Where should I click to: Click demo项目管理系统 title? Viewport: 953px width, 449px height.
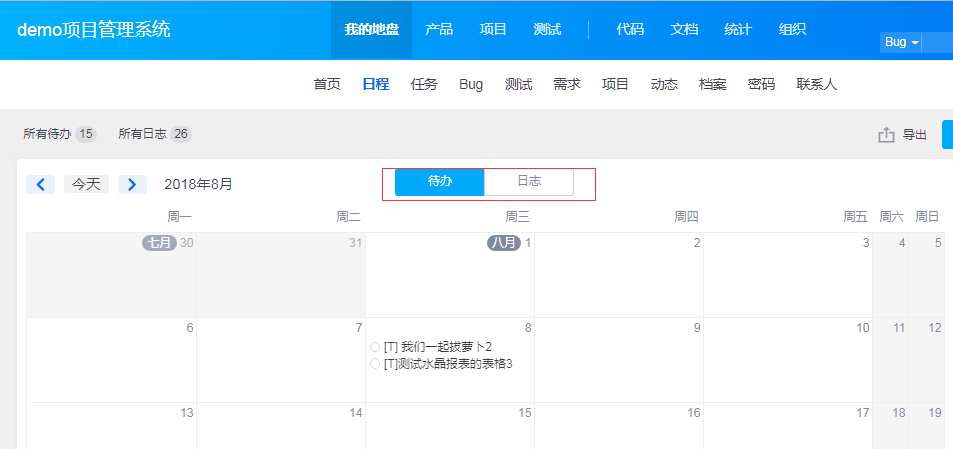point(94,30)
